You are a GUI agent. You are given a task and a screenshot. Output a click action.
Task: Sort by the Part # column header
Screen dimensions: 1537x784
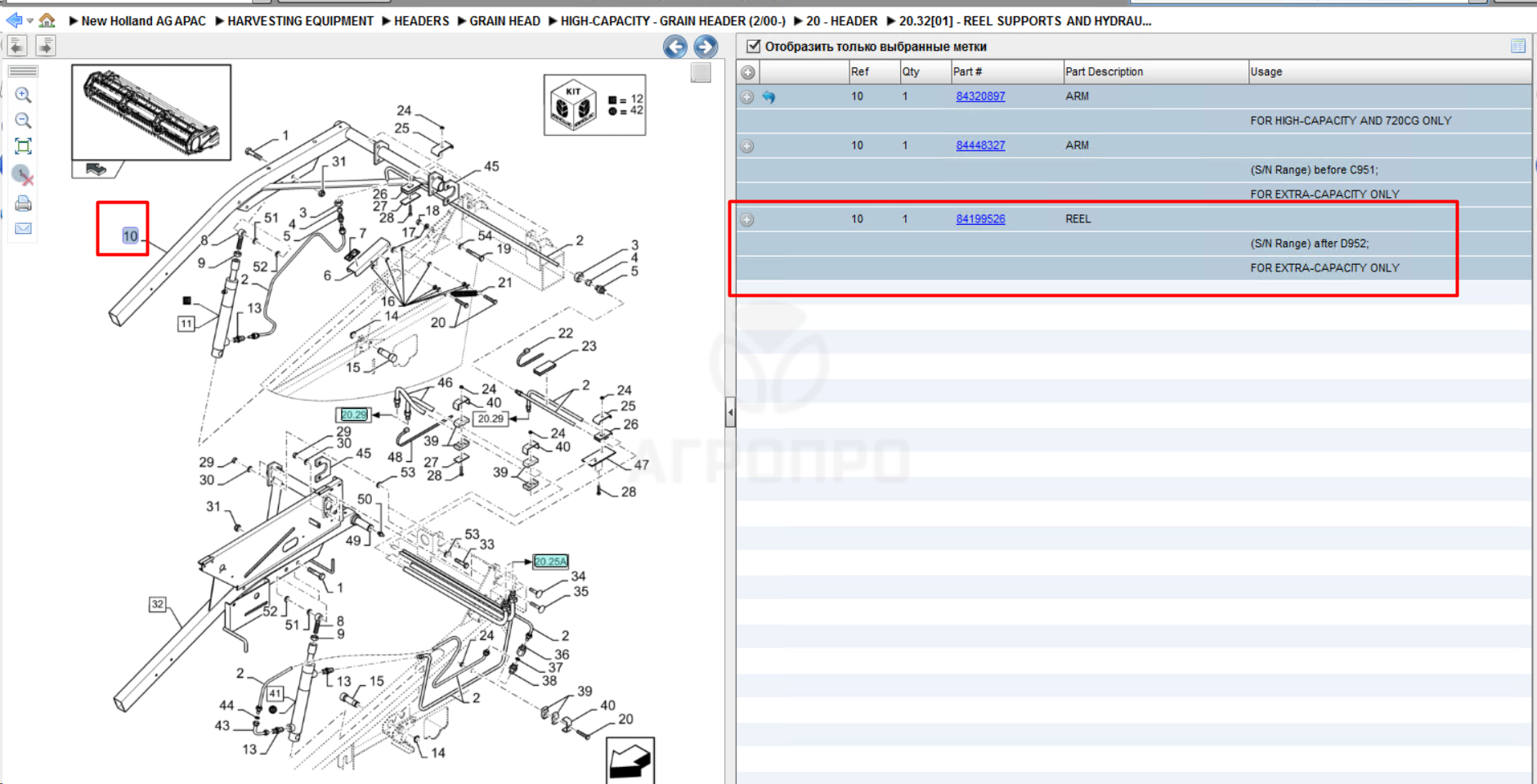coord(1006,72)
